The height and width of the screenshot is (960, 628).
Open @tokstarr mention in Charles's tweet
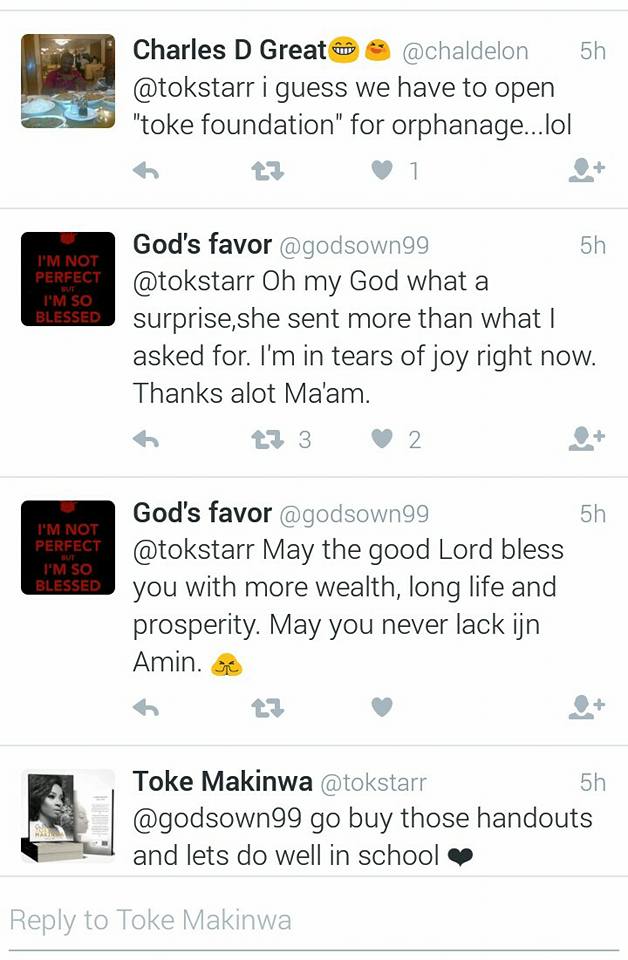(192, 88)
